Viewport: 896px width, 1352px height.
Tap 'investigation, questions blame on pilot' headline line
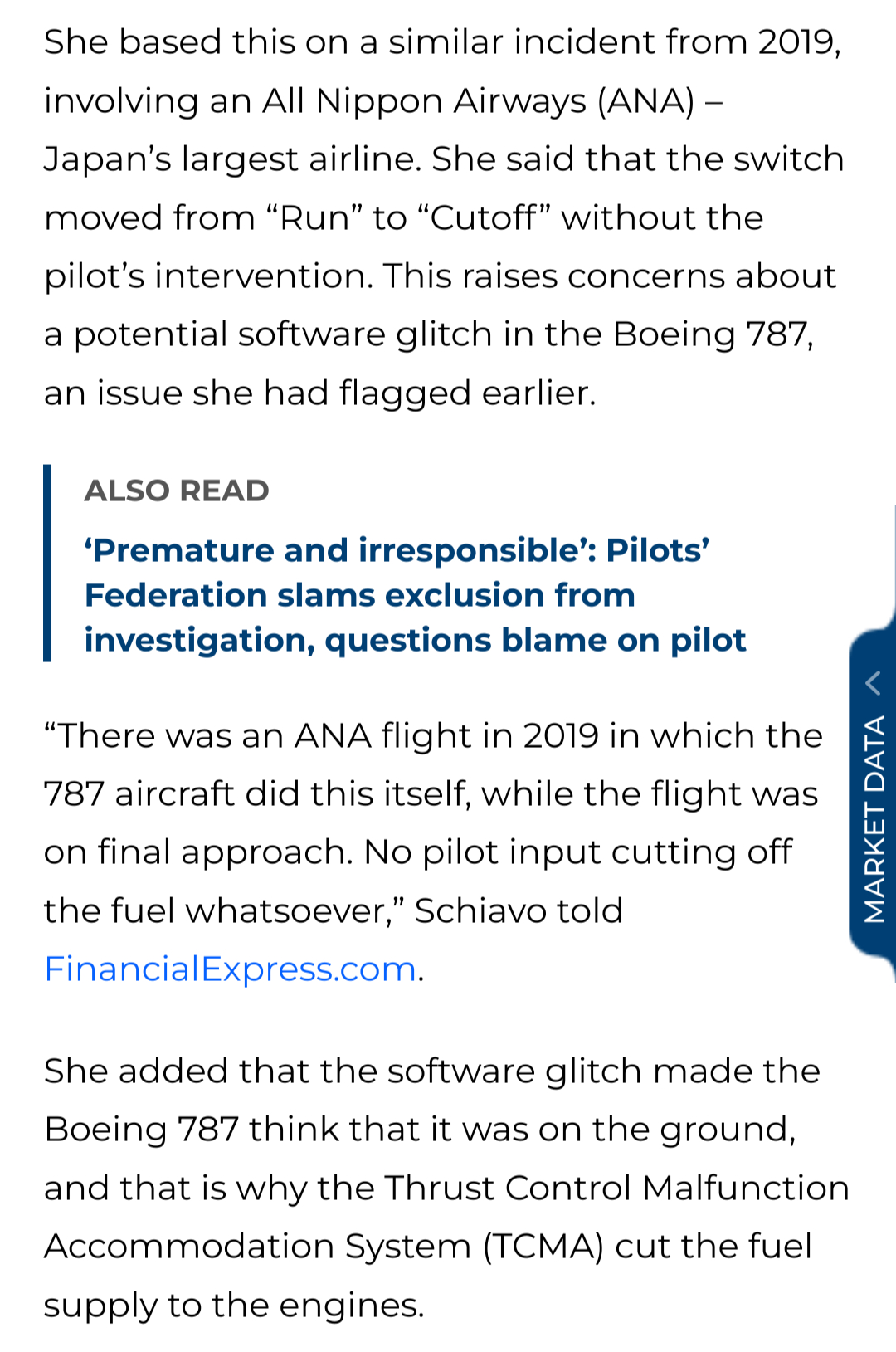[415, 640]
